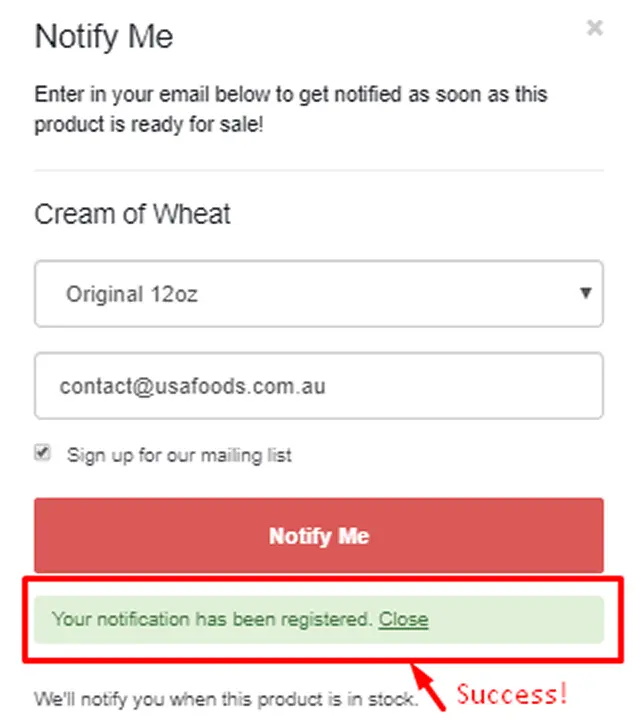Click the 'Sign up for our mailing list' label
The image size is (644, 727).
[179, 455]
